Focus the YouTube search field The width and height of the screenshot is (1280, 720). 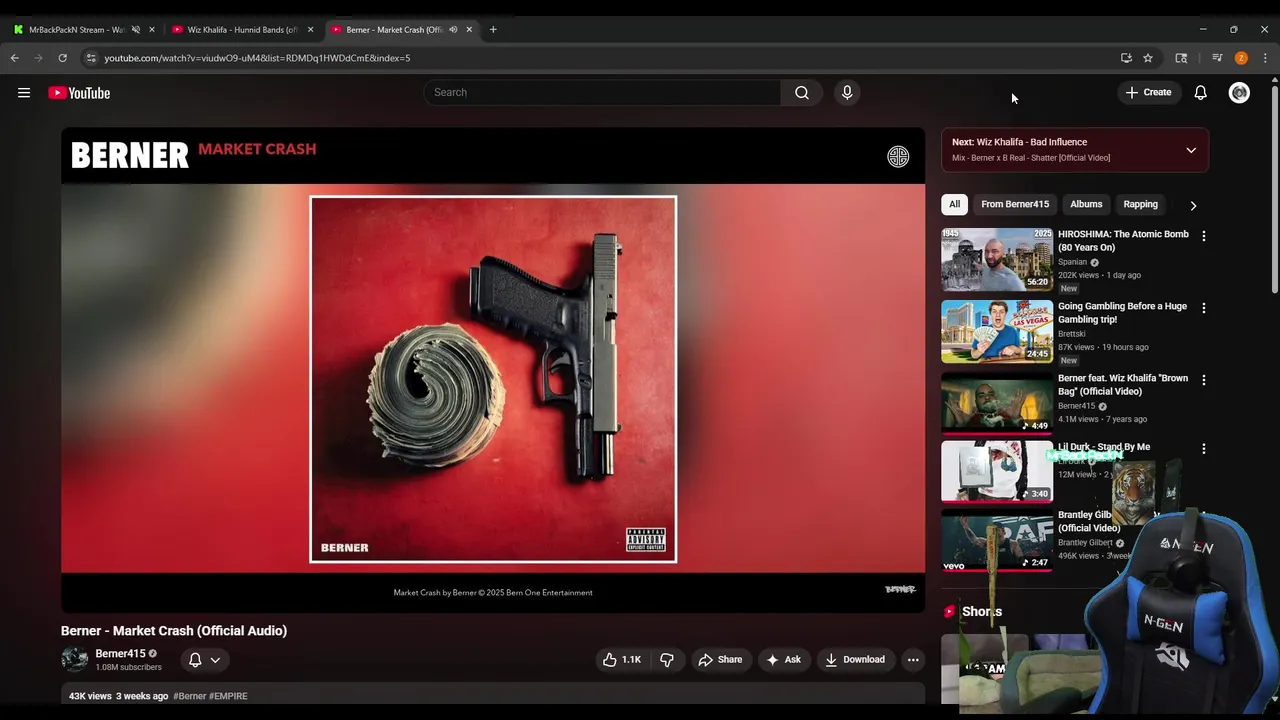pos(602,92)
